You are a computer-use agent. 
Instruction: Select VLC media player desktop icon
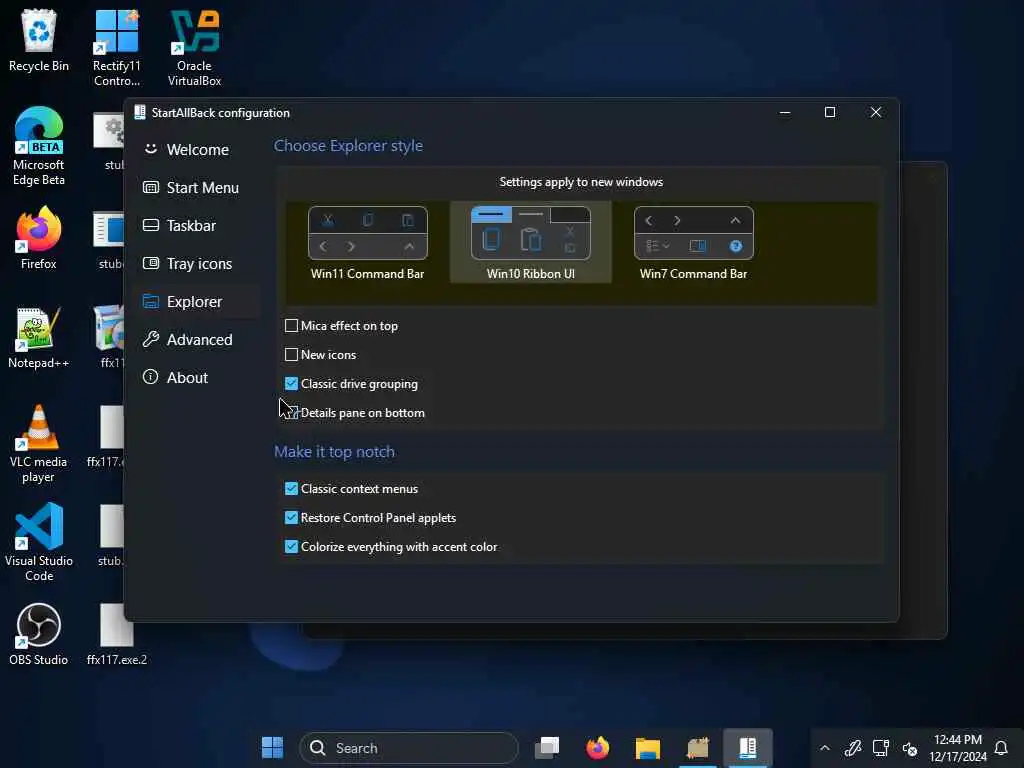39,444
